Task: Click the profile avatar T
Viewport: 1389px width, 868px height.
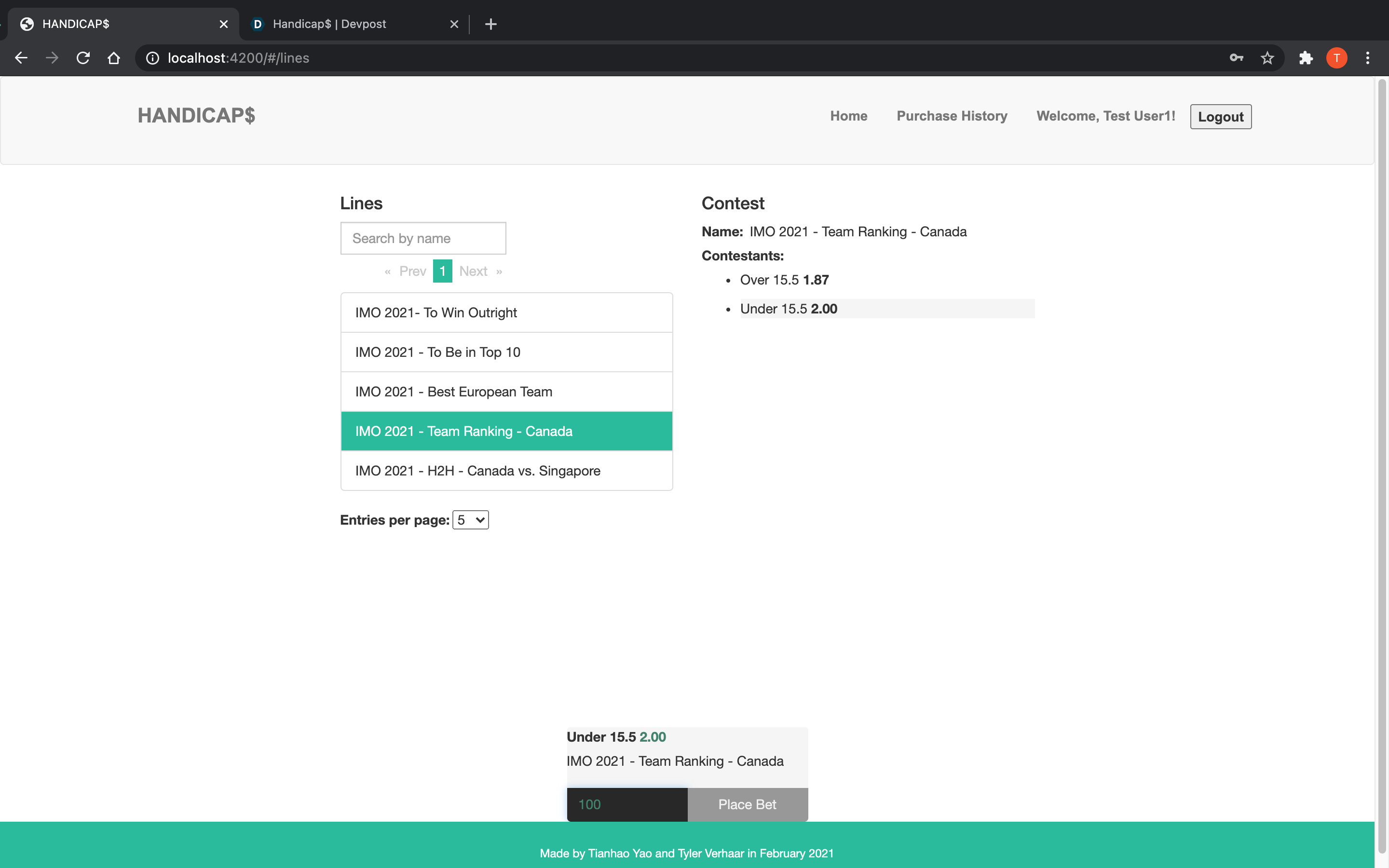Action: pyautogui.click(x=1337, y=58)
